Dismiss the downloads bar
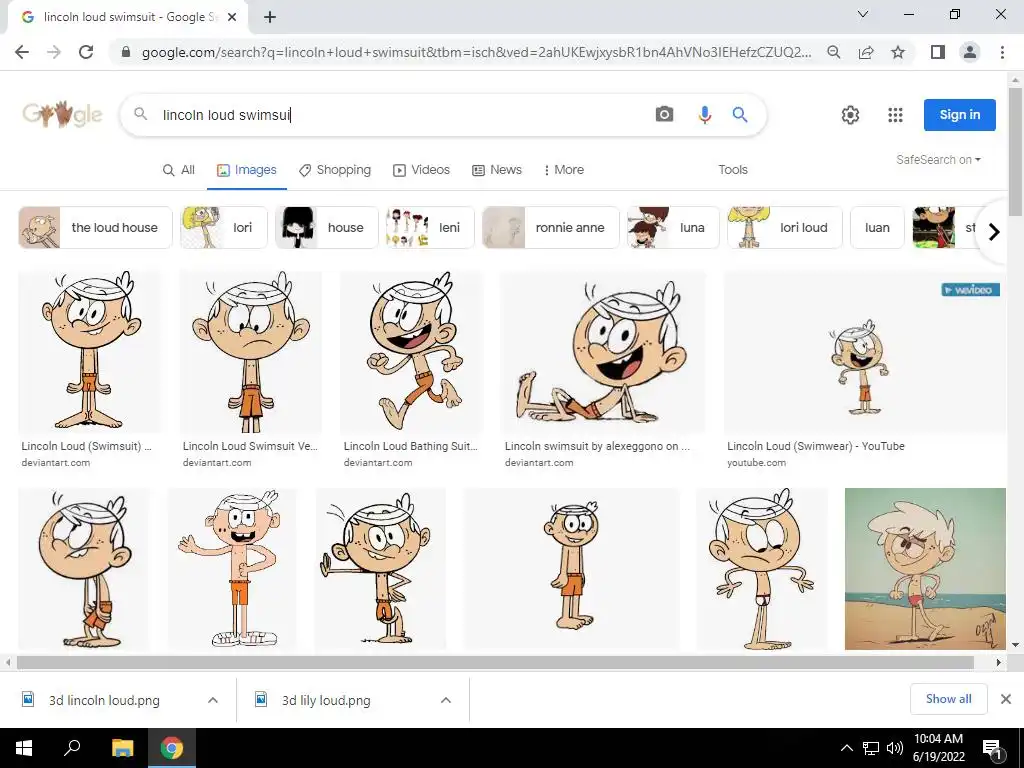1024x768 pixels. (1006, 699)
